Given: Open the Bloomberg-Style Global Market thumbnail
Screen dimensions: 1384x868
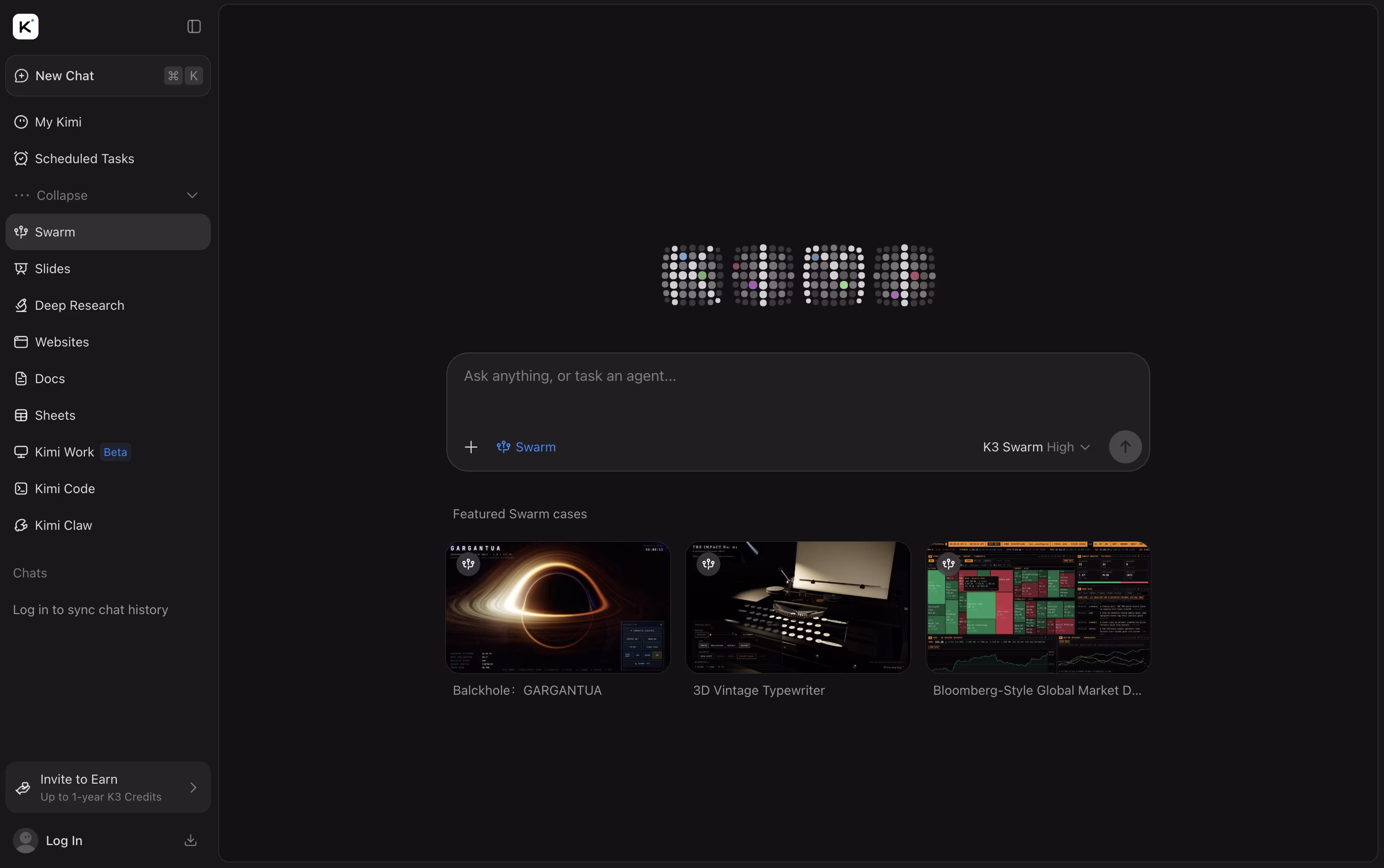Looking at the screenshot, I should (1038, 607).
